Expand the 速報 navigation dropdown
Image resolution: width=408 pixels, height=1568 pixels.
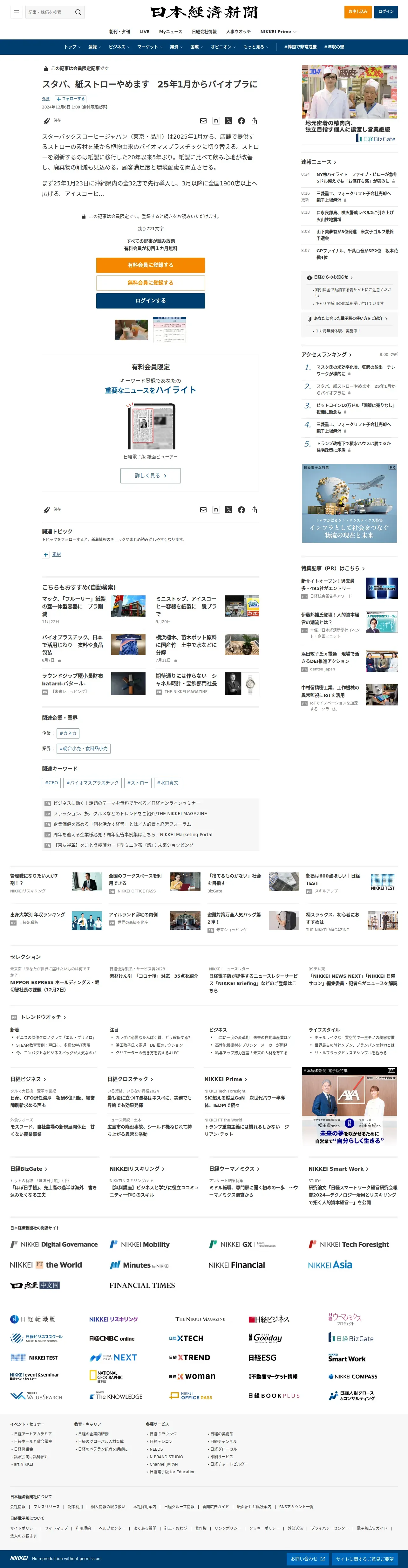[94, 47]
